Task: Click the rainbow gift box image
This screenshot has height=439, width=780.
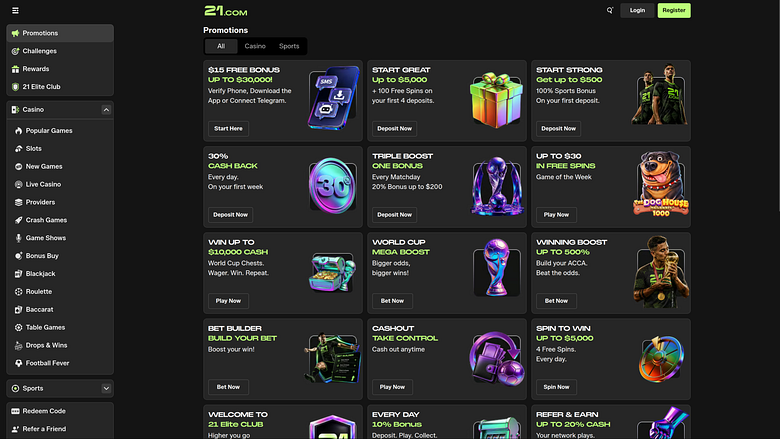Action: (496, 100)
